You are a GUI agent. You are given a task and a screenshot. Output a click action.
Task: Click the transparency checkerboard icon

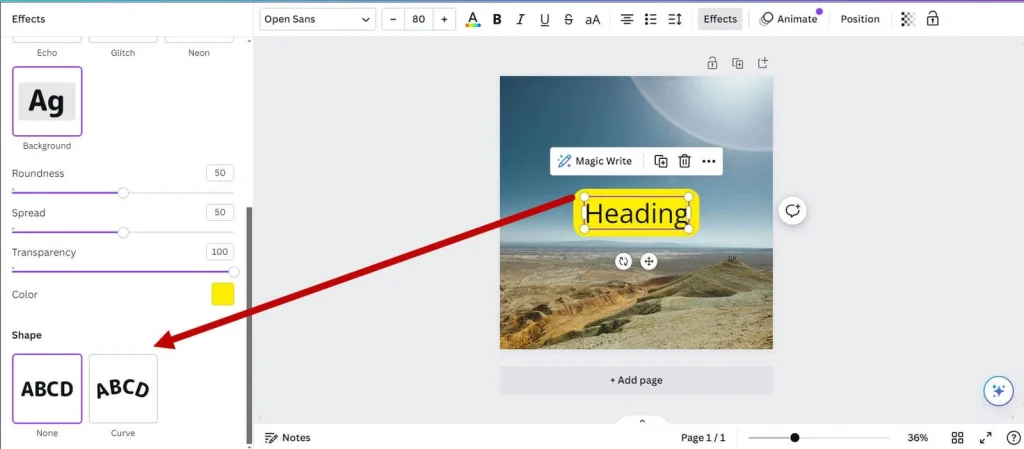click(907, 19)
